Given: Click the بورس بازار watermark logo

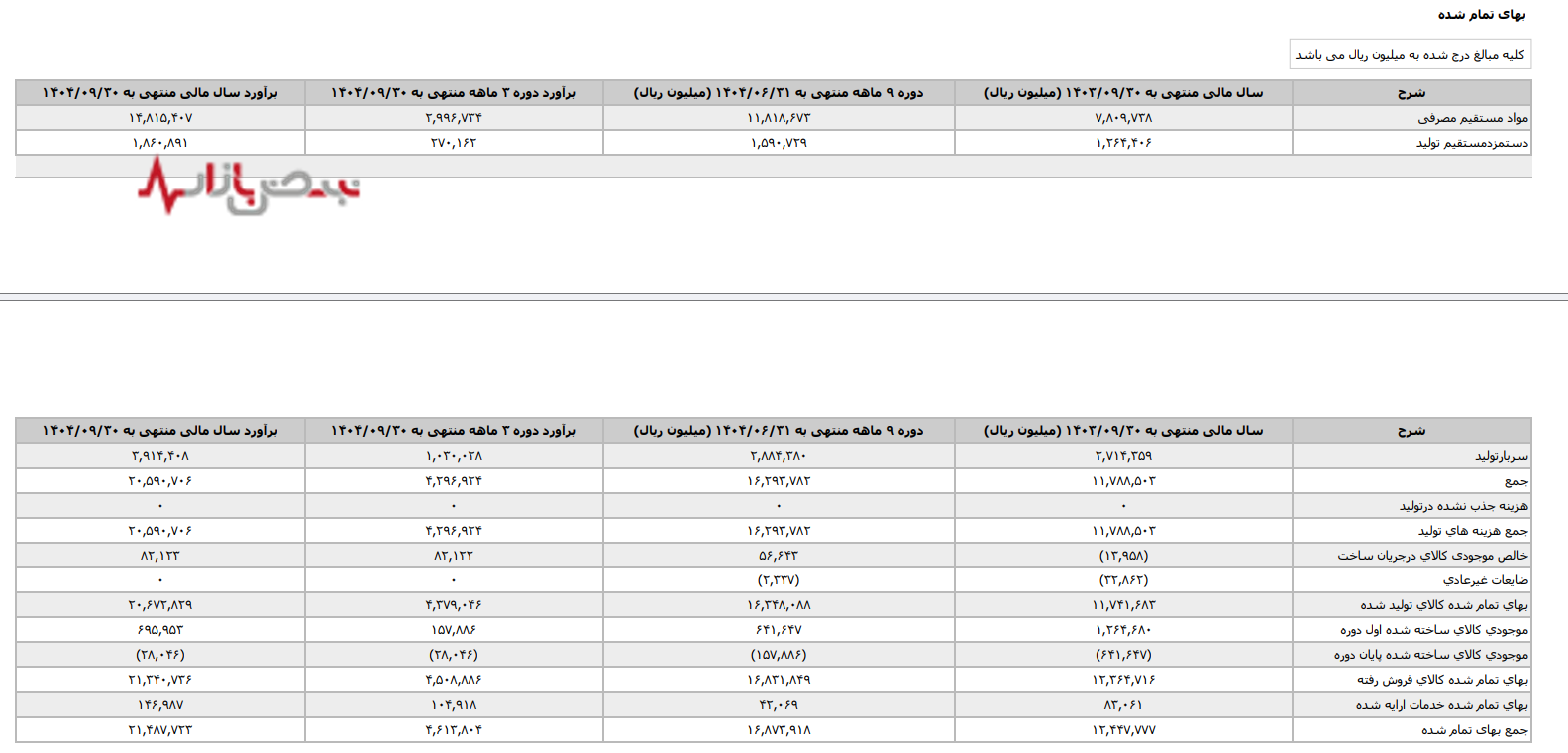Looking at the screenshot, I should (x=248, y=188).
